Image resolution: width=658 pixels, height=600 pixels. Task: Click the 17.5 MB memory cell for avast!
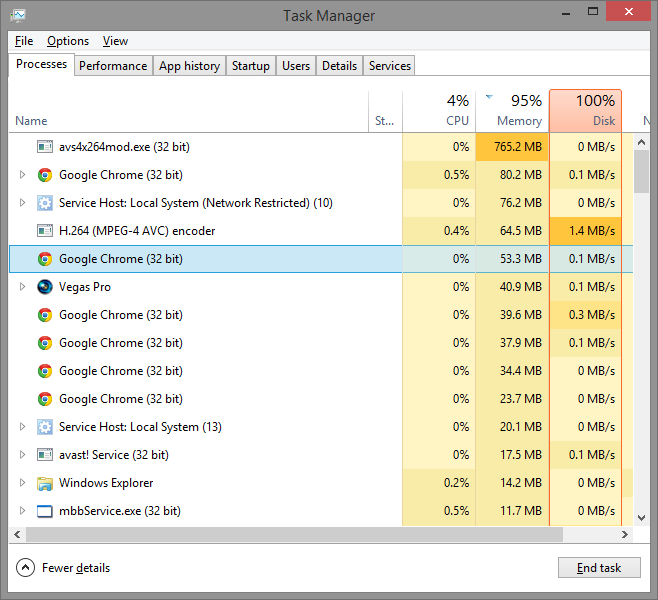coord(512,455)
